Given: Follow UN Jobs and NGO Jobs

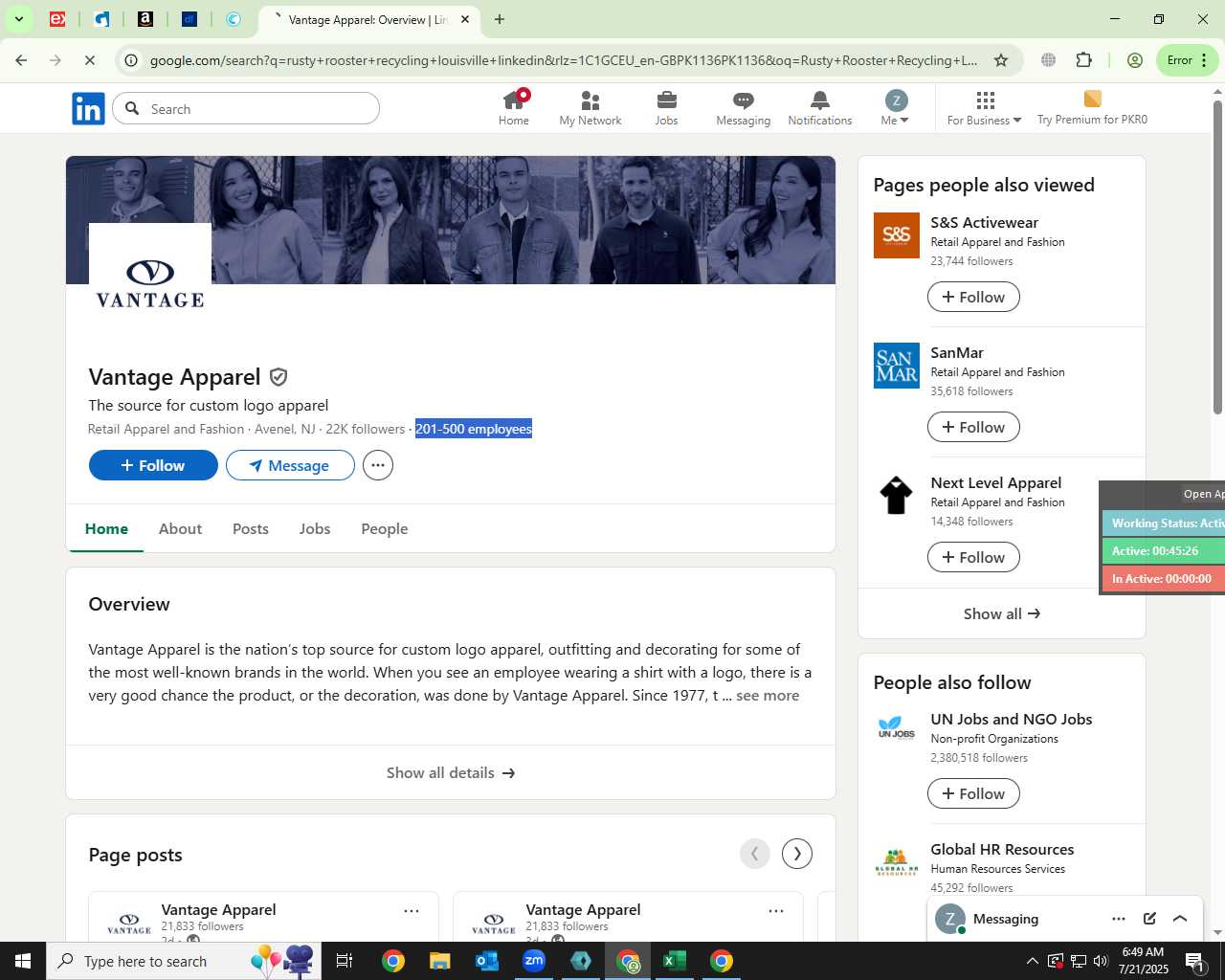Looking at the screenshot, I should tap(973, 793).
